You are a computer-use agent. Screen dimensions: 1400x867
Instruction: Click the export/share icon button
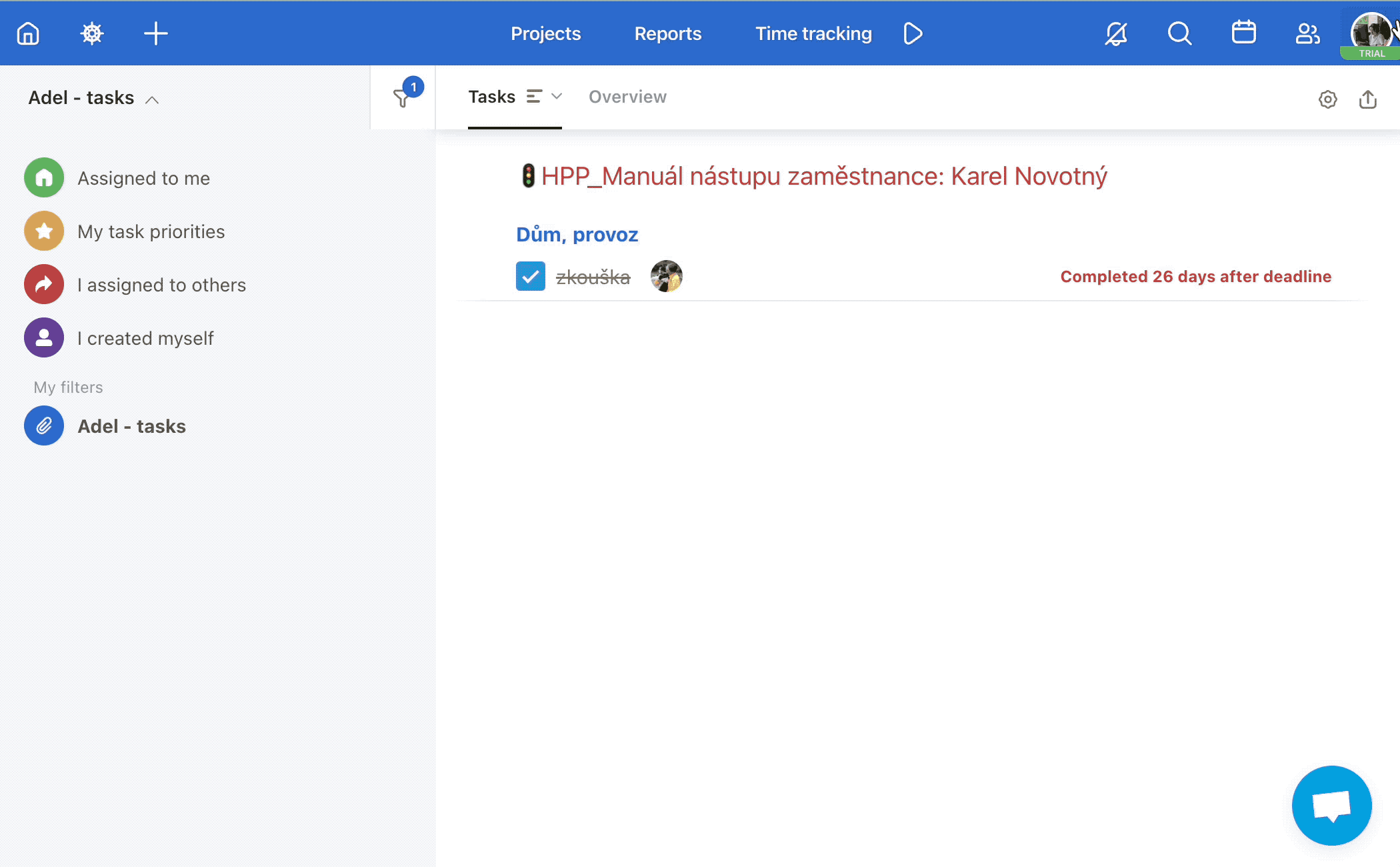point(1369,98)
